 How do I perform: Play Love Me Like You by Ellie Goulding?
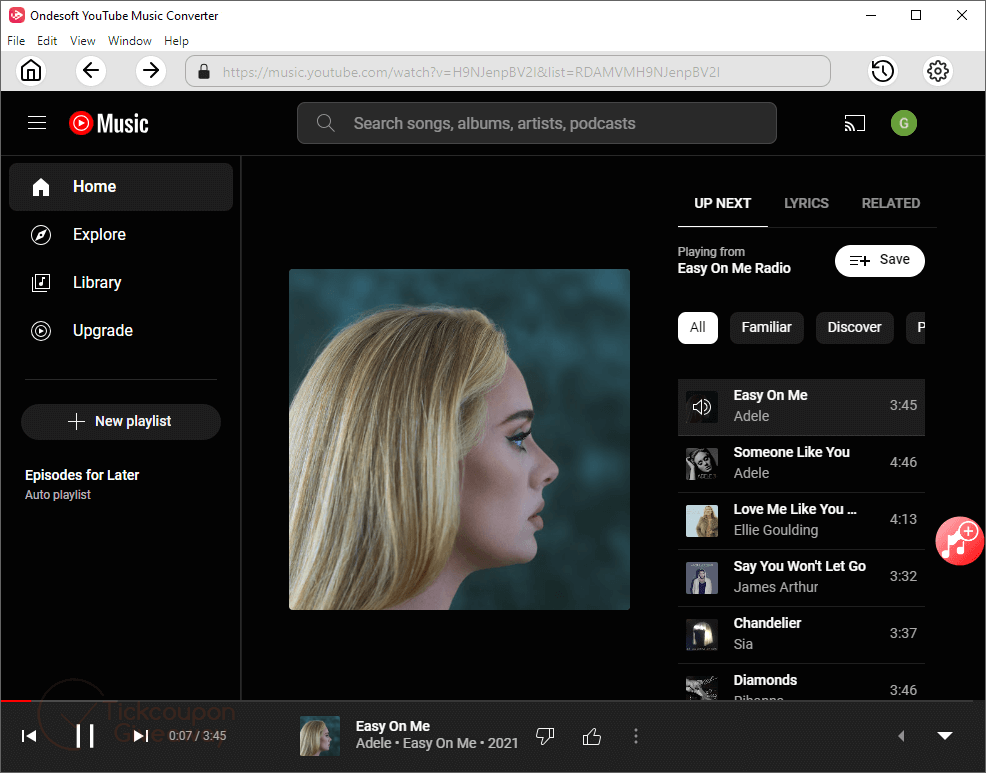click(801, 521)
